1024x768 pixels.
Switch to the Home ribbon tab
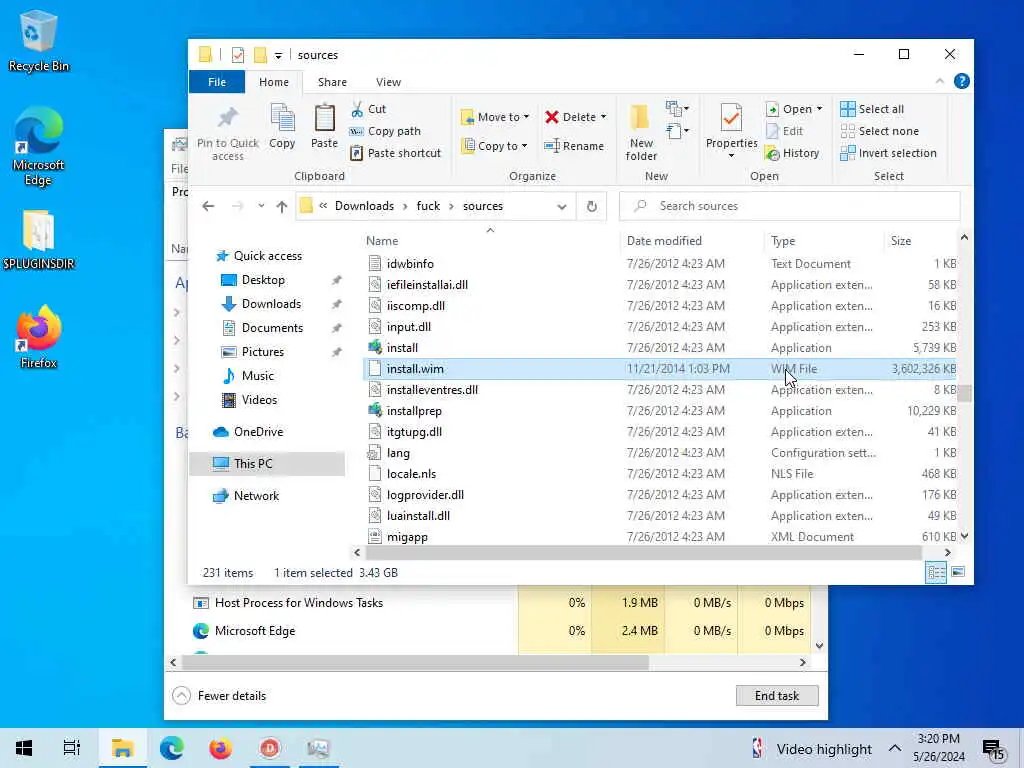274,82
